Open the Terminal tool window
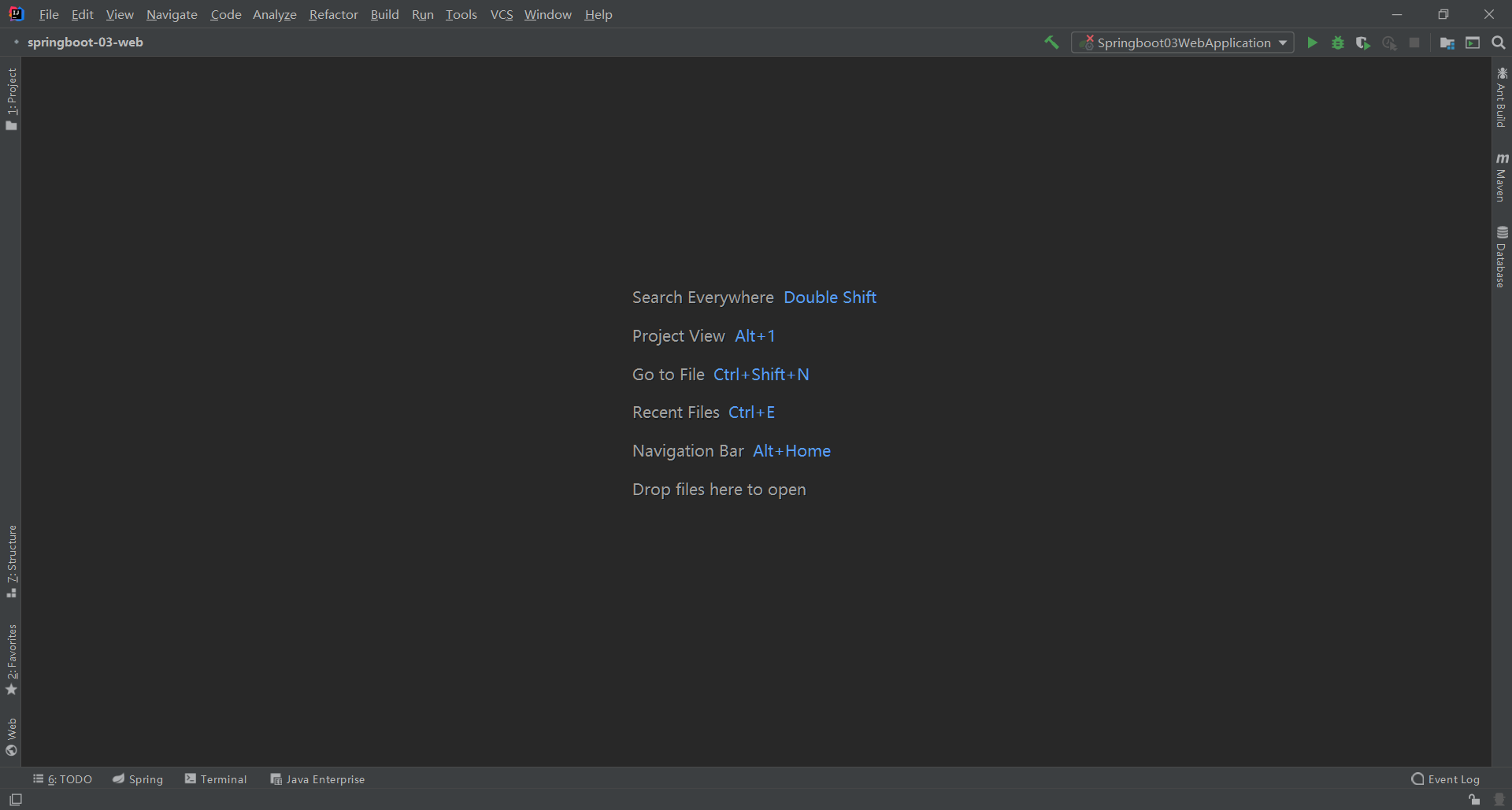The image size is (1512, 810). [x=216, y=779]
